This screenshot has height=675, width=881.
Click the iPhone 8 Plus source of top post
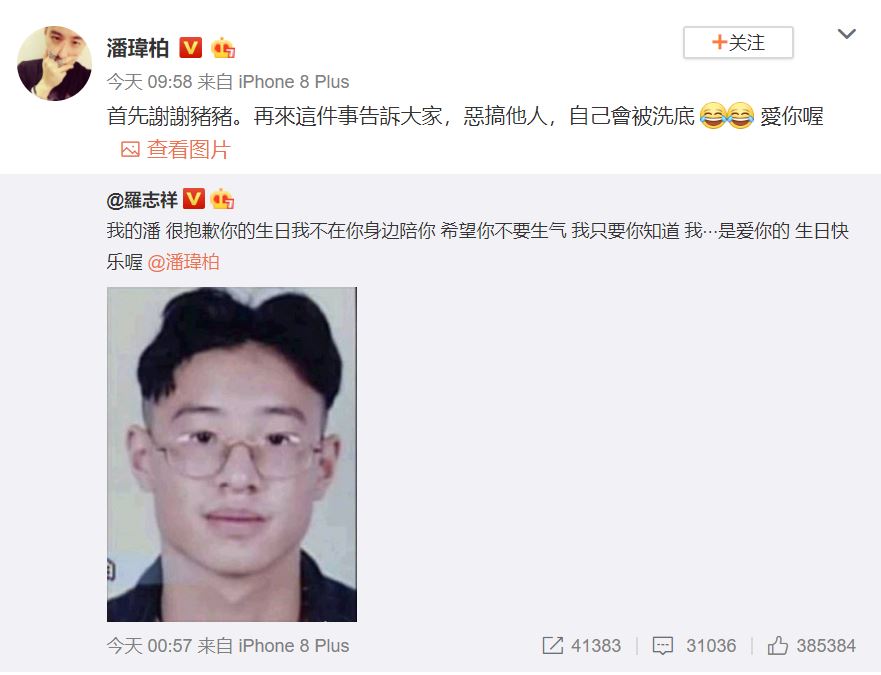pos(293,82)
